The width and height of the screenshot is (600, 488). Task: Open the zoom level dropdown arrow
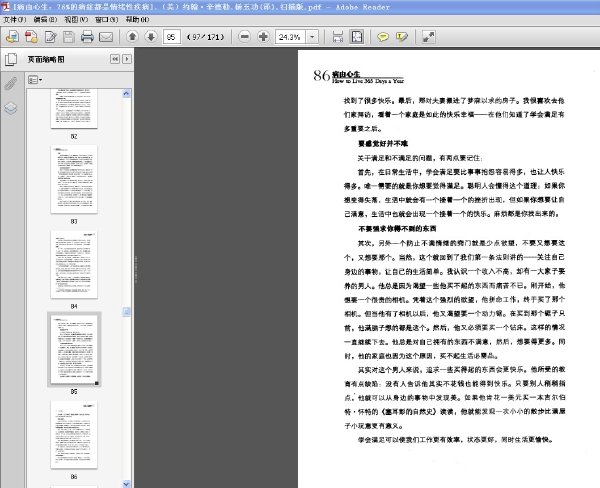pyautogui.click(x=312, y=37)
